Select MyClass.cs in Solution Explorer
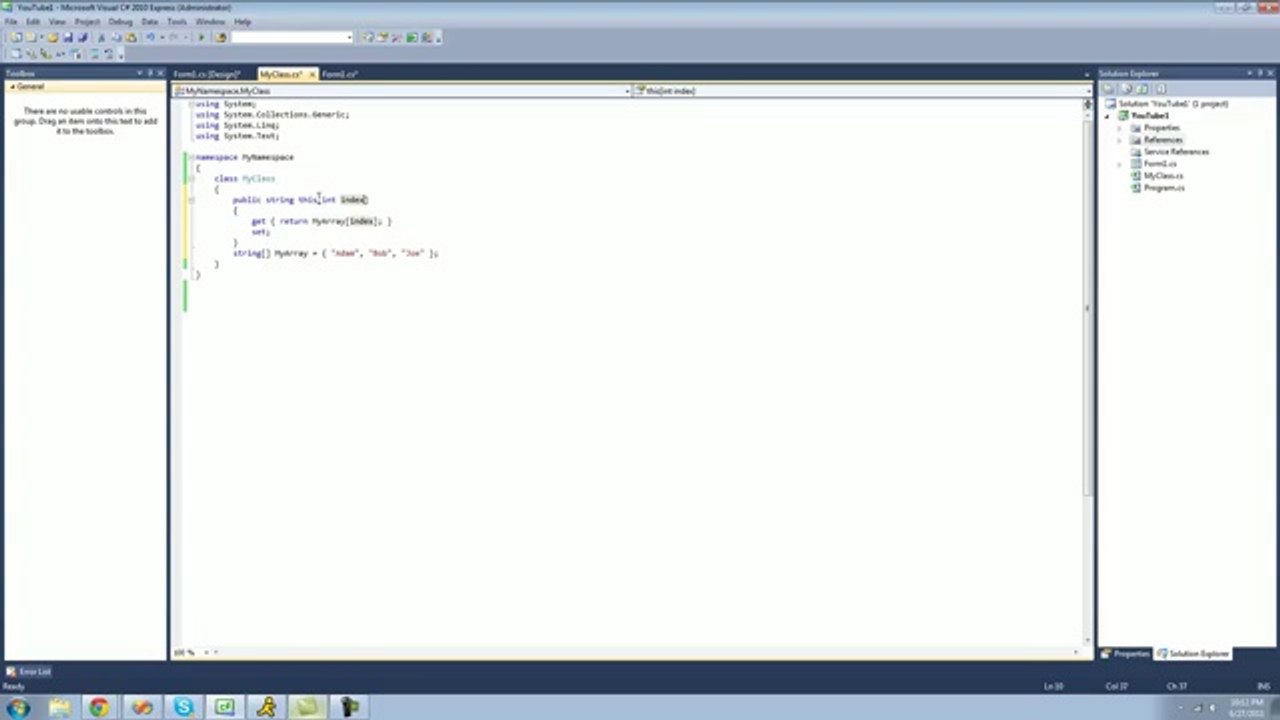The height and width of the screenshot is (720, 1280). [1163, 176]
